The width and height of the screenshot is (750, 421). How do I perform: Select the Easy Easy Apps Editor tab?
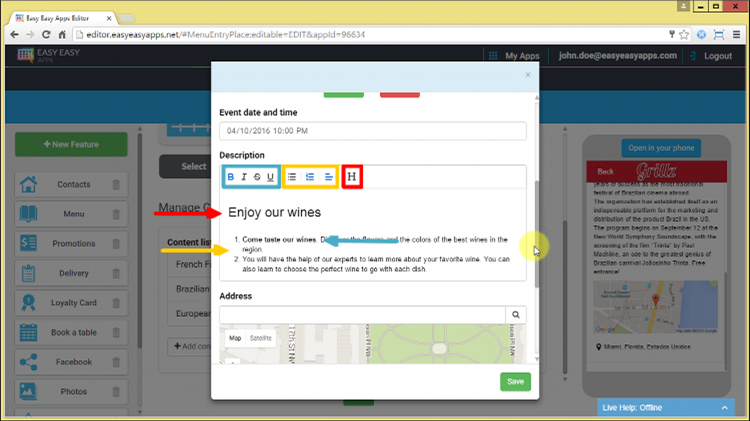[63, 18]
